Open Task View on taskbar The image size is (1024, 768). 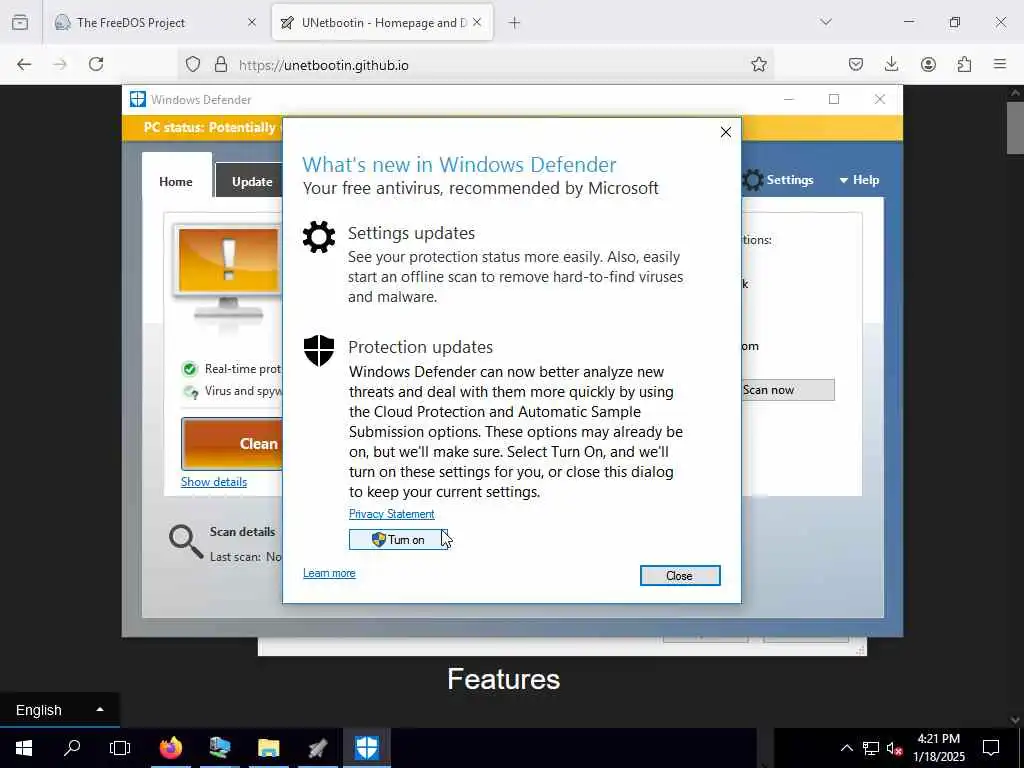tap(120, 748)
